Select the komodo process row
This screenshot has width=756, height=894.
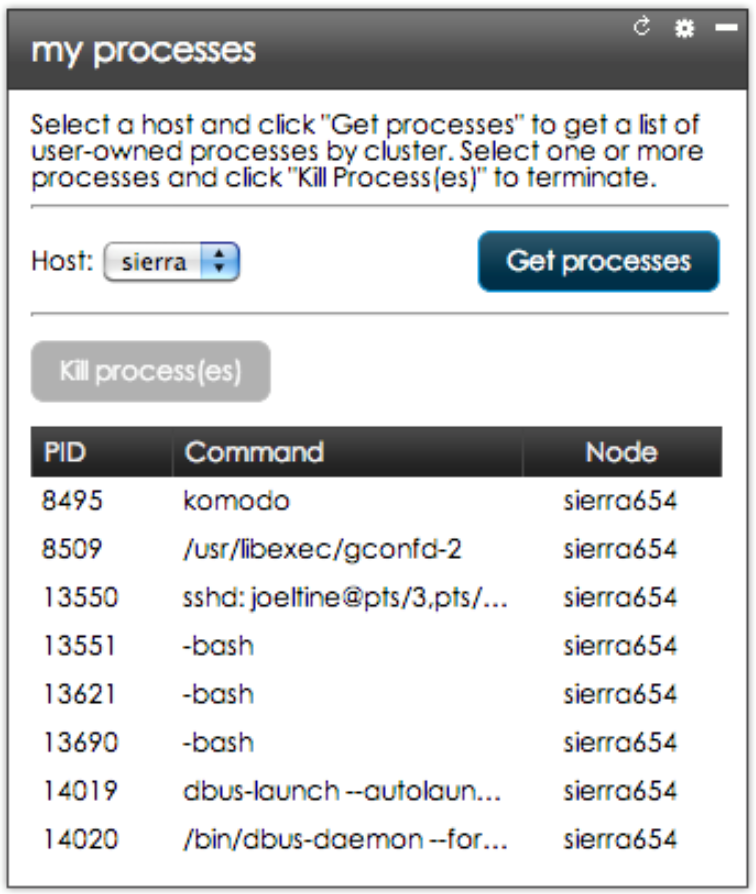point(235,500)
